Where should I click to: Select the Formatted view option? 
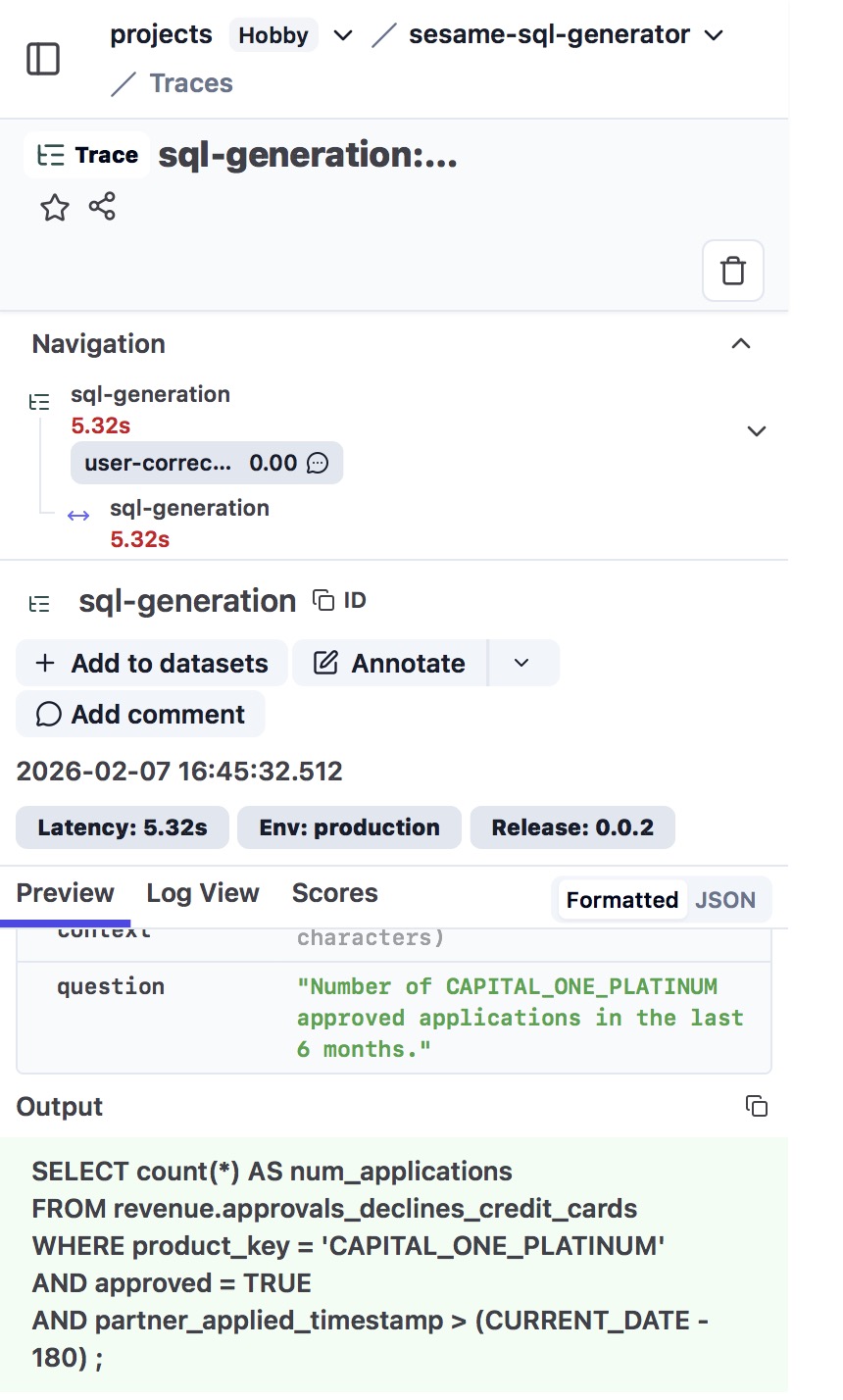[621, 900]
